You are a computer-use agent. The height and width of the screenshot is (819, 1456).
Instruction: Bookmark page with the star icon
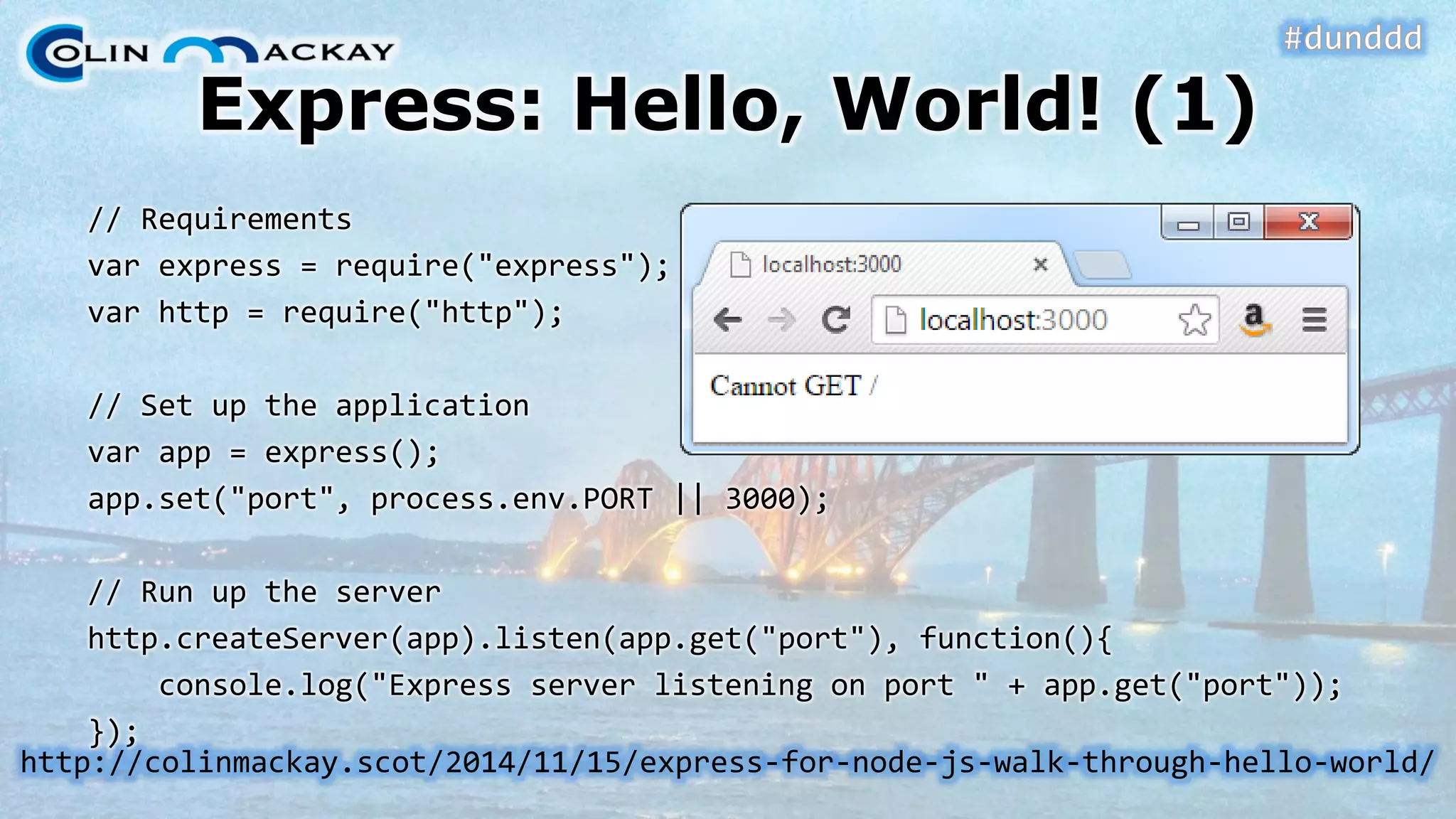click(x=1194, y=320)
